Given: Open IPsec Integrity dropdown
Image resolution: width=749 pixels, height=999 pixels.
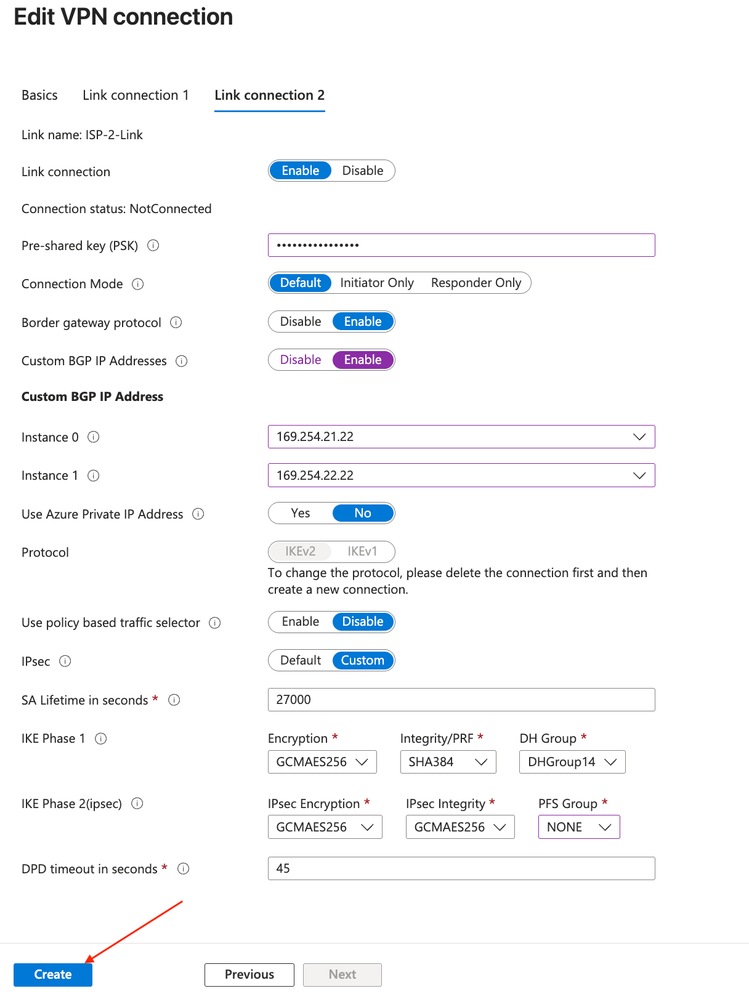Looking at the screenshot, I should point(460,827).
